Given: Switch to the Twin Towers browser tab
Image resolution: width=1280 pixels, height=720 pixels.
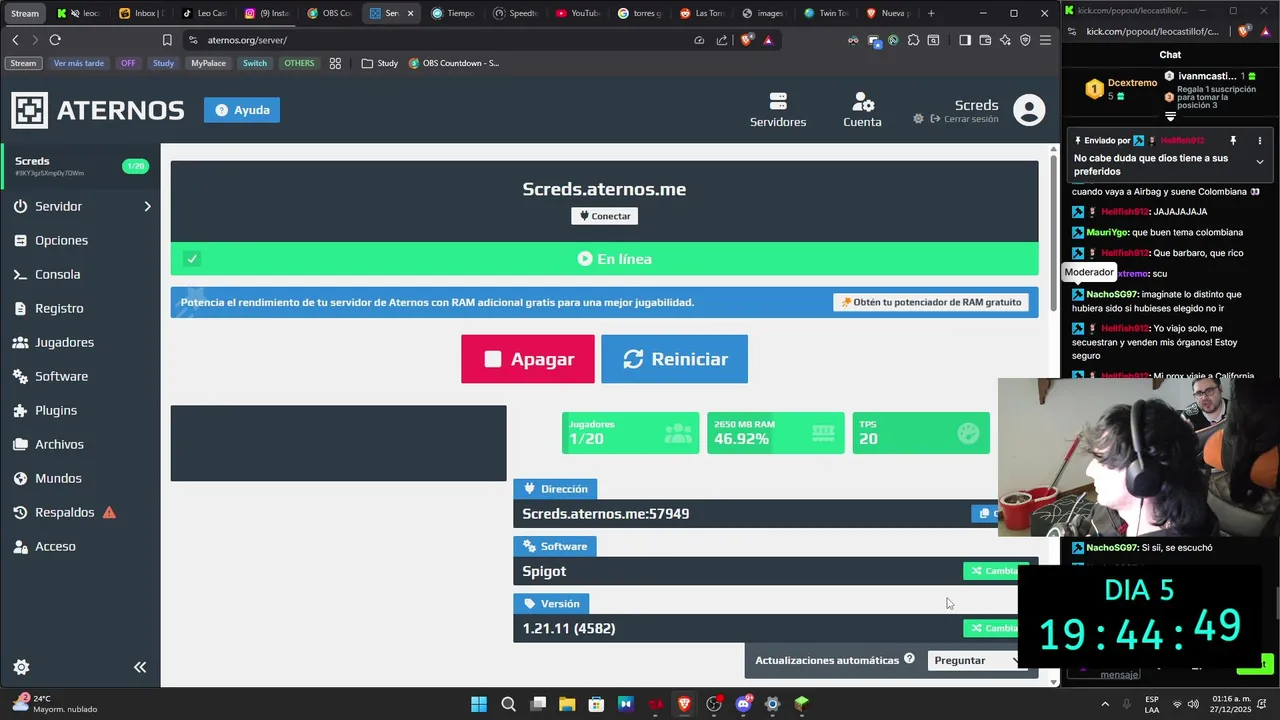Looking at the screenshot, I should (826, 13).
